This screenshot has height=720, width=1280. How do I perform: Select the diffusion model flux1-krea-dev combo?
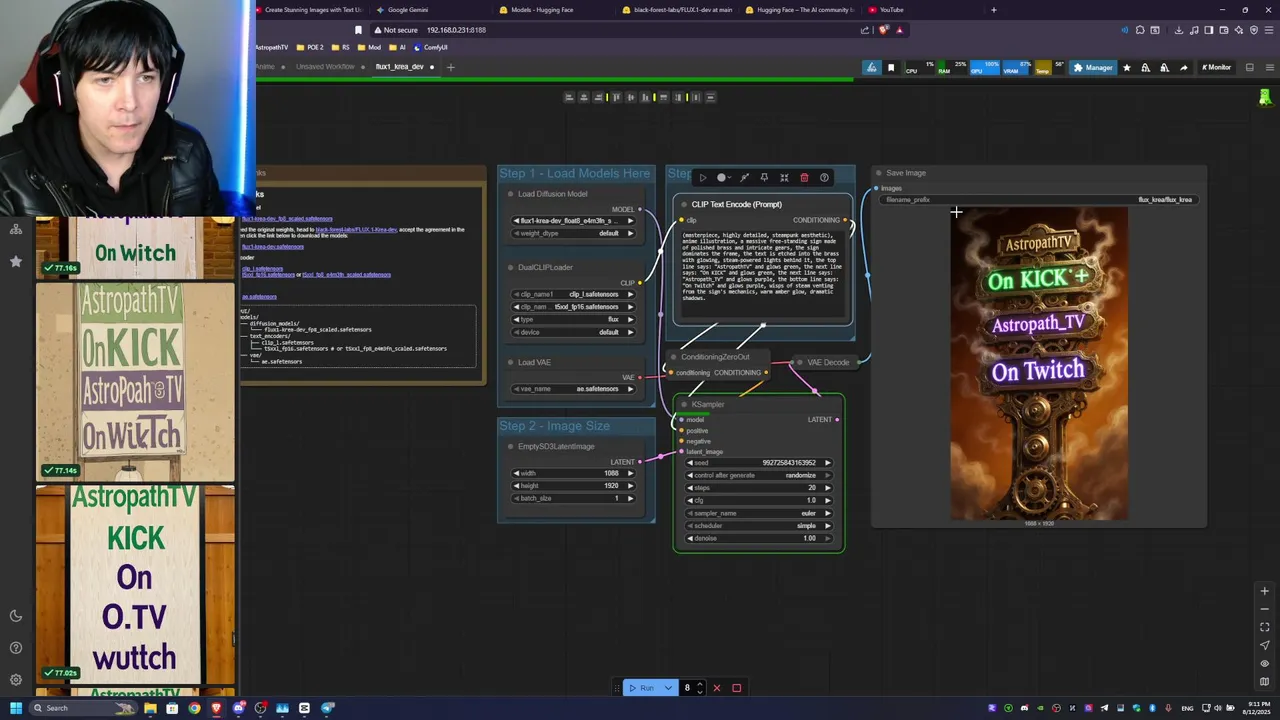(x=574, y=221)
